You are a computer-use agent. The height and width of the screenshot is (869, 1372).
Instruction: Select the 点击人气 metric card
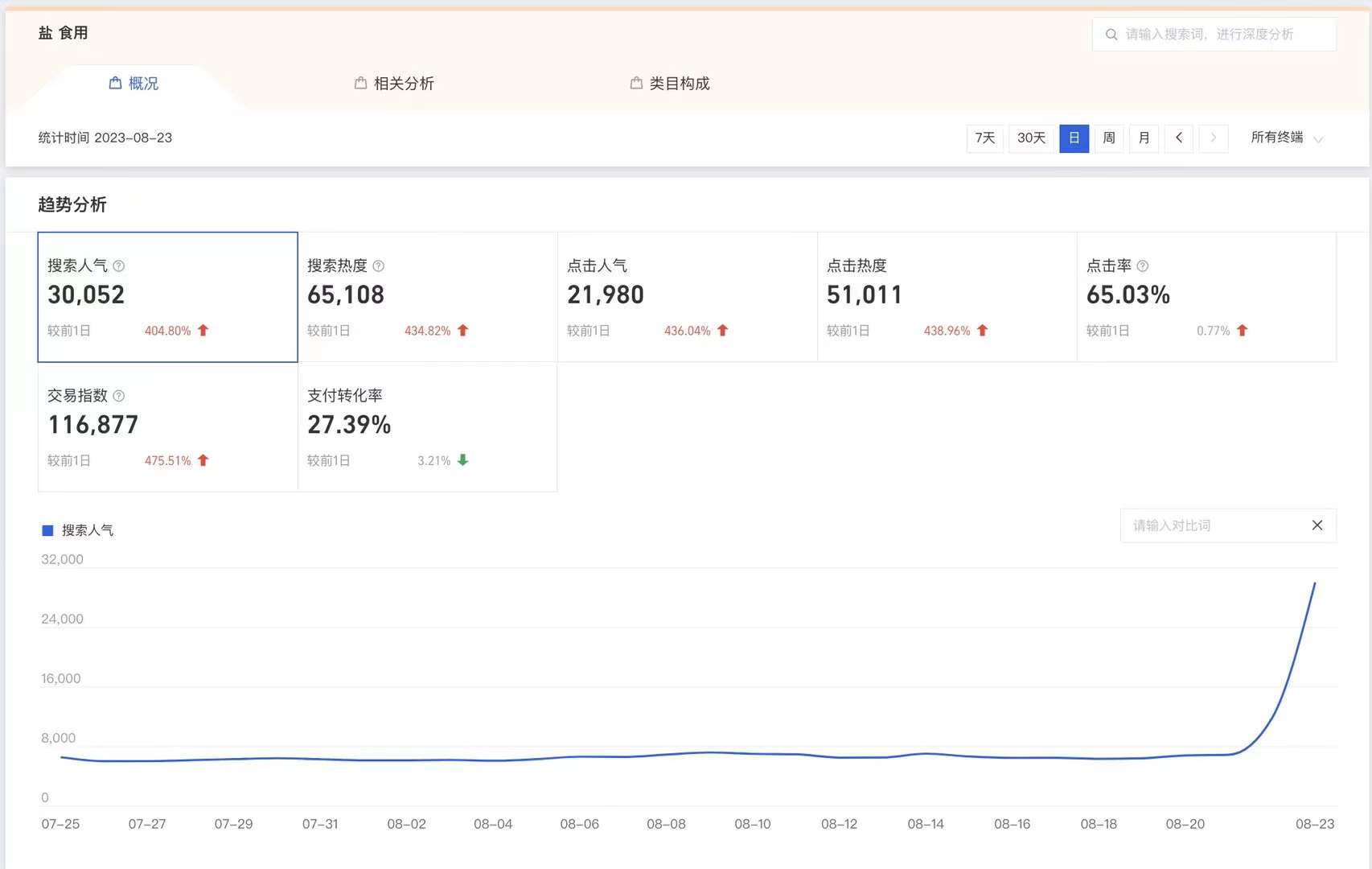688,297
